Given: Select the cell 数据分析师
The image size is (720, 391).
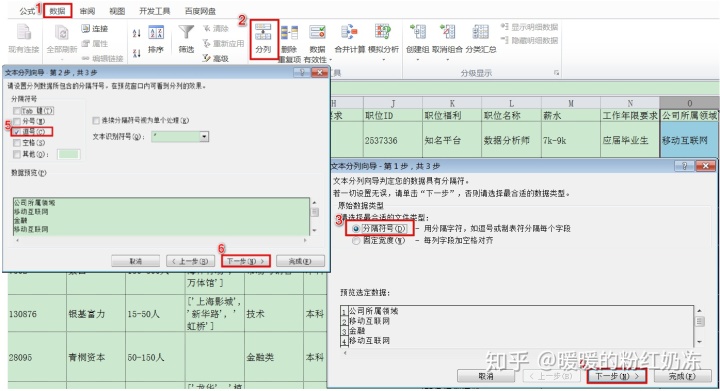Looking at the screenshot, I should [511, 140].
